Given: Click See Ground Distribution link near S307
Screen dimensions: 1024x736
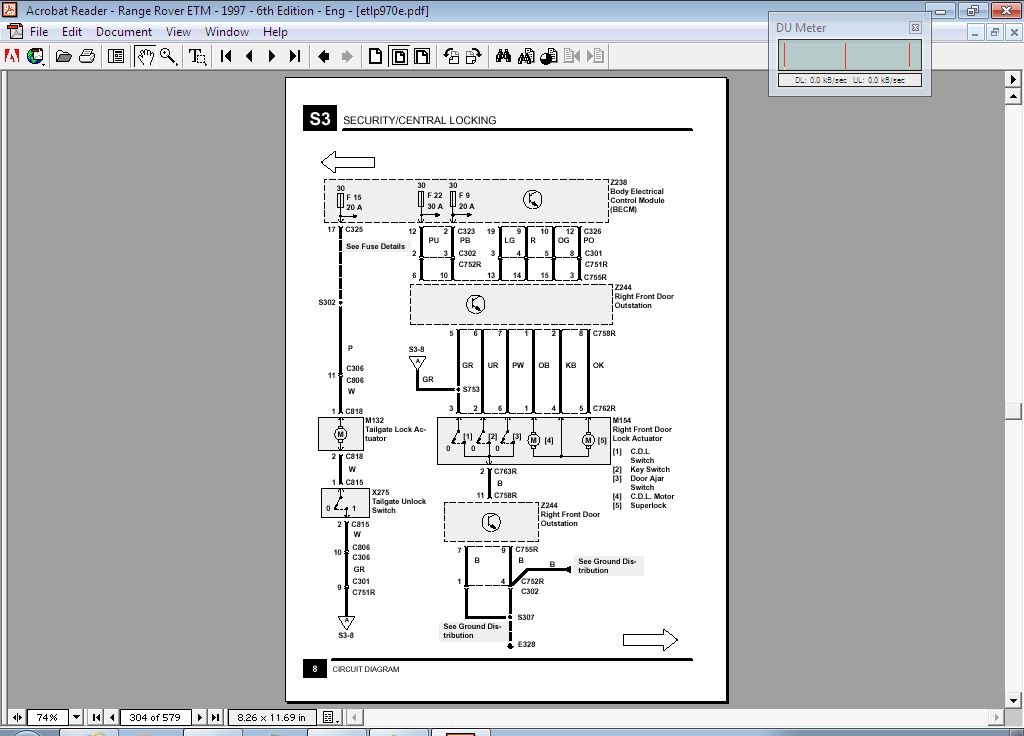Looking at the screenshot, I should 472,631.
